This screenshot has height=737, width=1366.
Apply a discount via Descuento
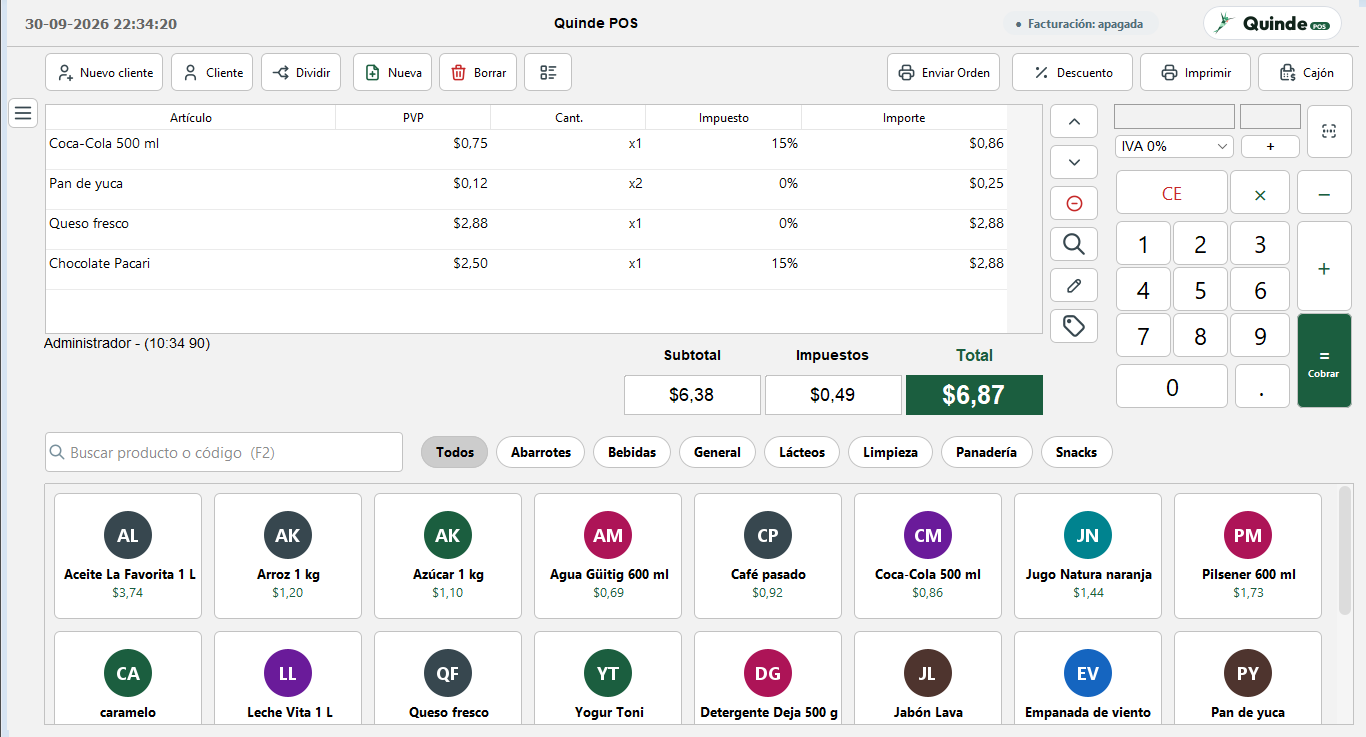(x=1073, y=72)
